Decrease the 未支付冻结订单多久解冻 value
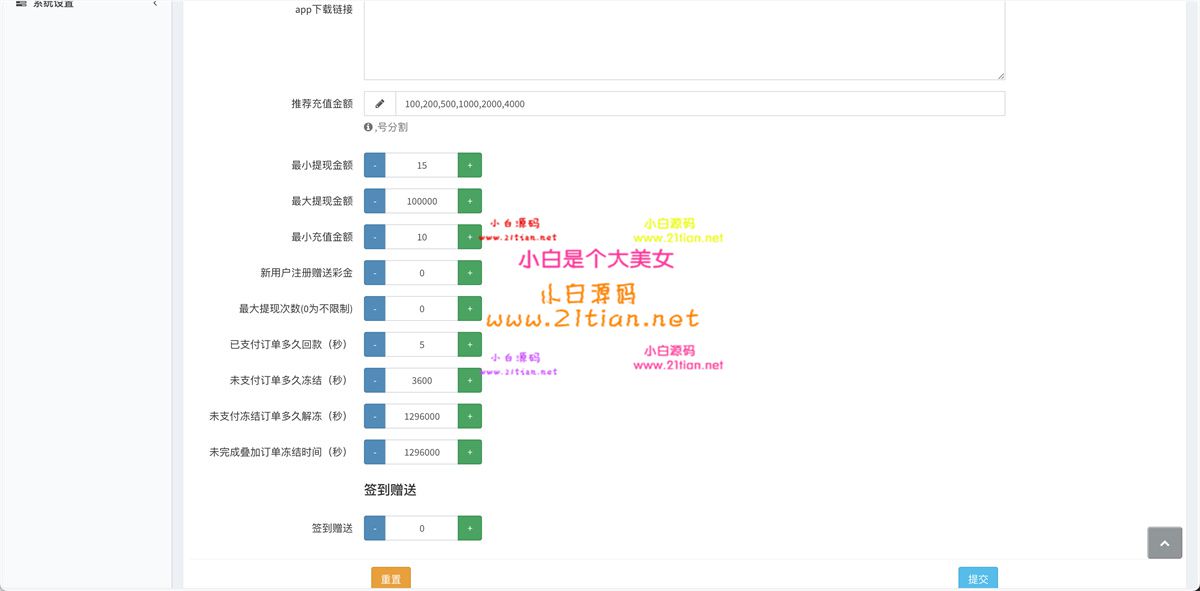 click(x=375, y=416)
